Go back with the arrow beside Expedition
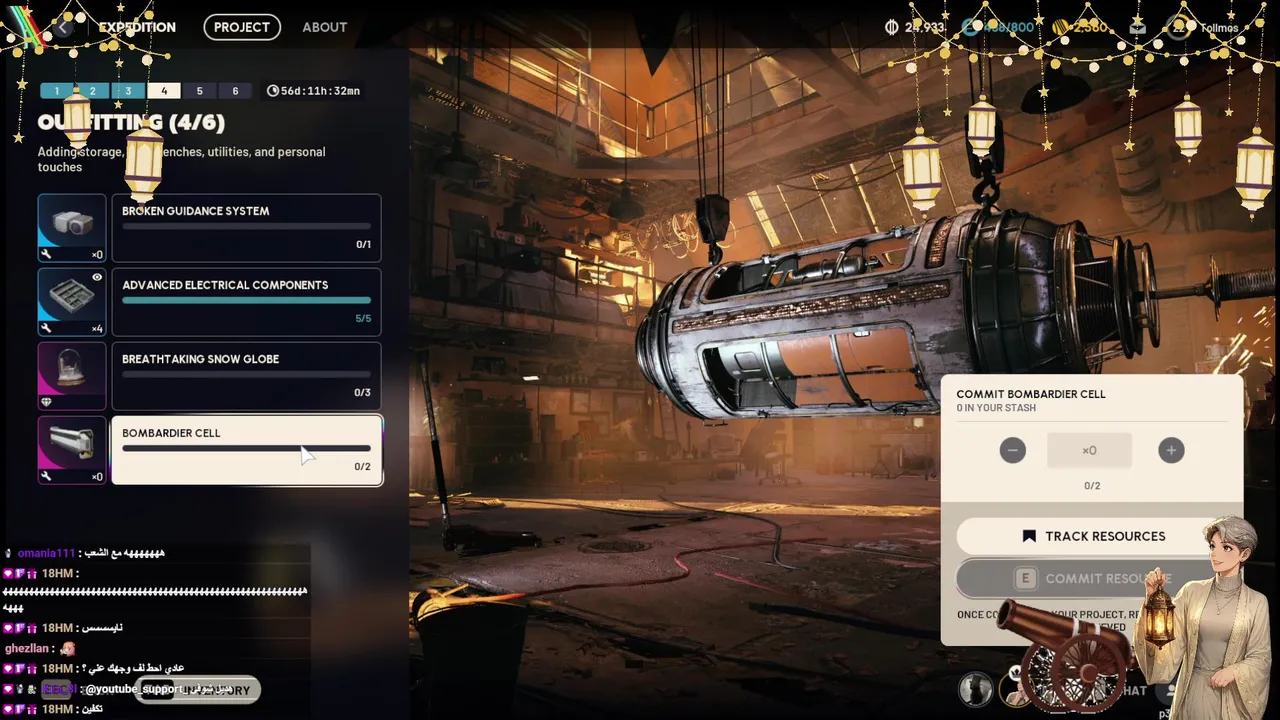 point(62,27)
